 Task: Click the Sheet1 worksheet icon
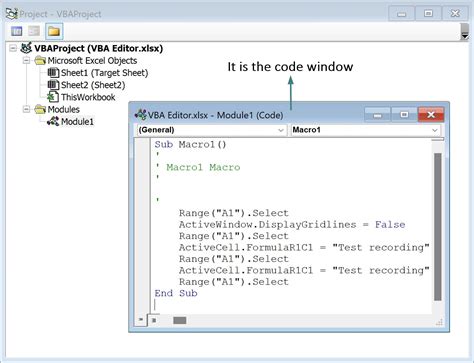tap(53, 73)
